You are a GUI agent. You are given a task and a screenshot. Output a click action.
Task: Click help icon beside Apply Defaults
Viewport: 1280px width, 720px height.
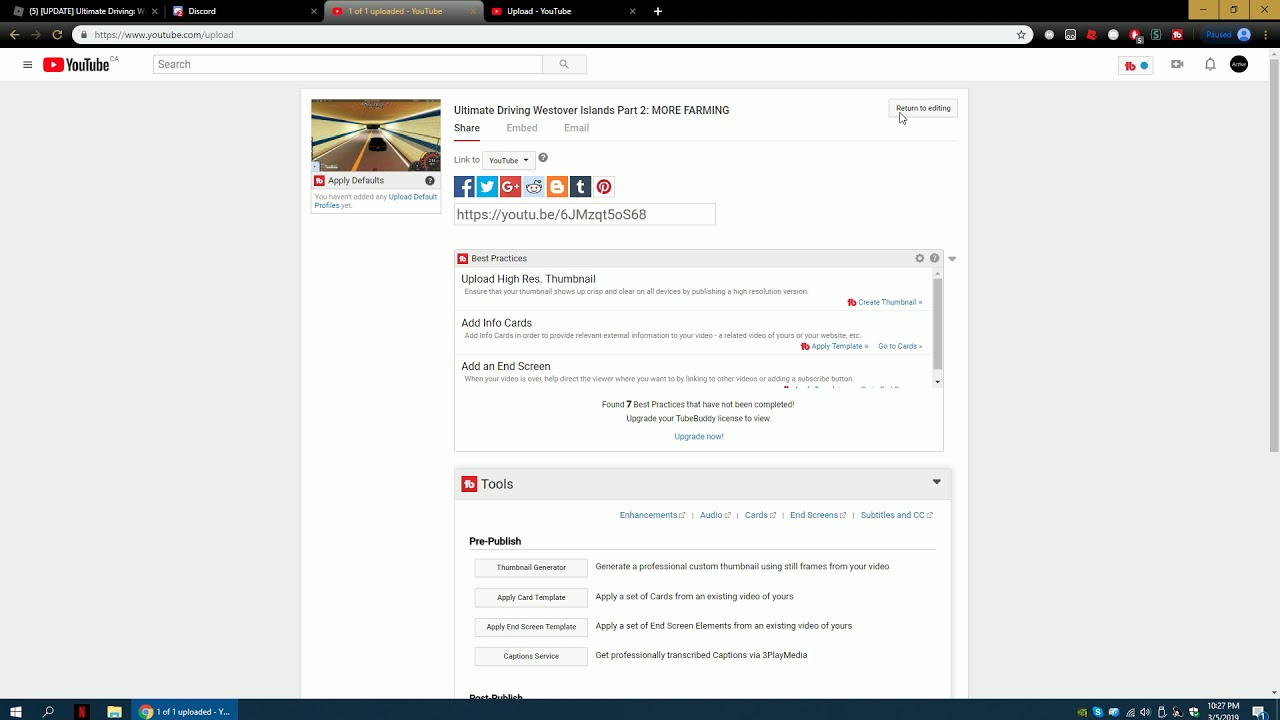tap(430, 181)
